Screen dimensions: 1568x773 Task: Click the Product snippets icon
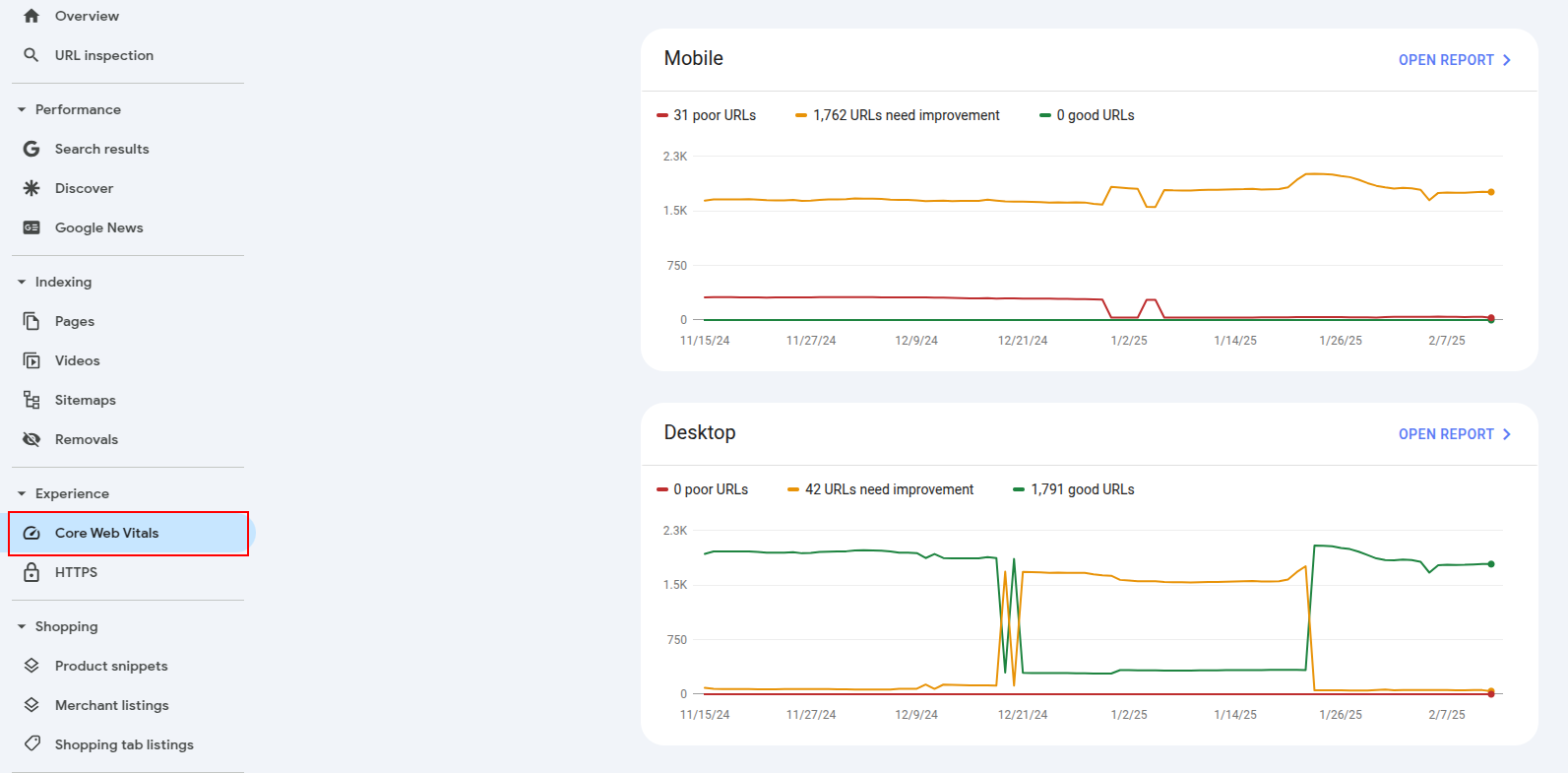31,666
